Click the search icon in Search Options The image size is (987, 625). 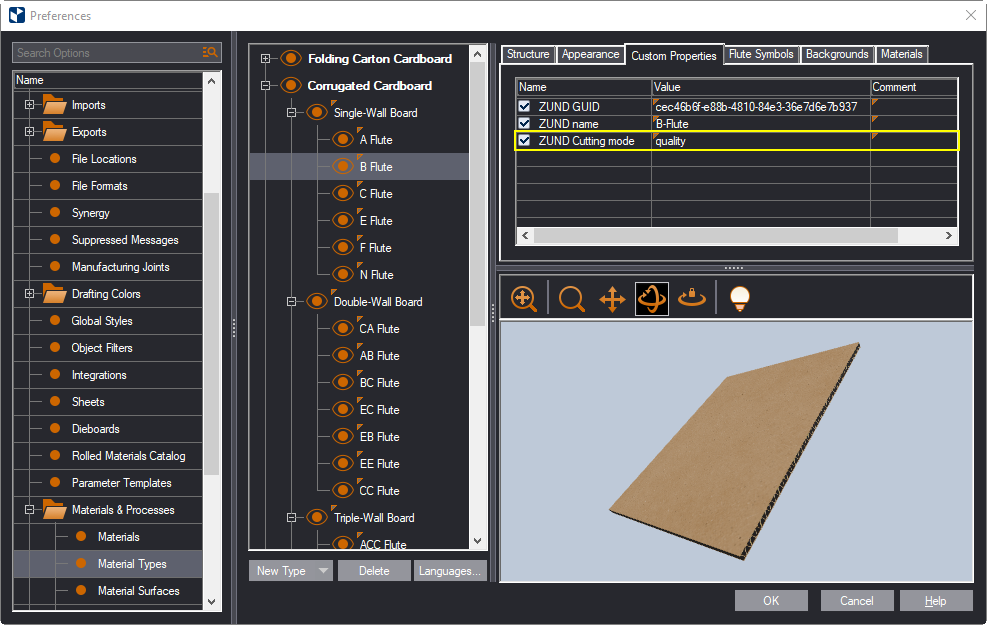pos(210,53)
